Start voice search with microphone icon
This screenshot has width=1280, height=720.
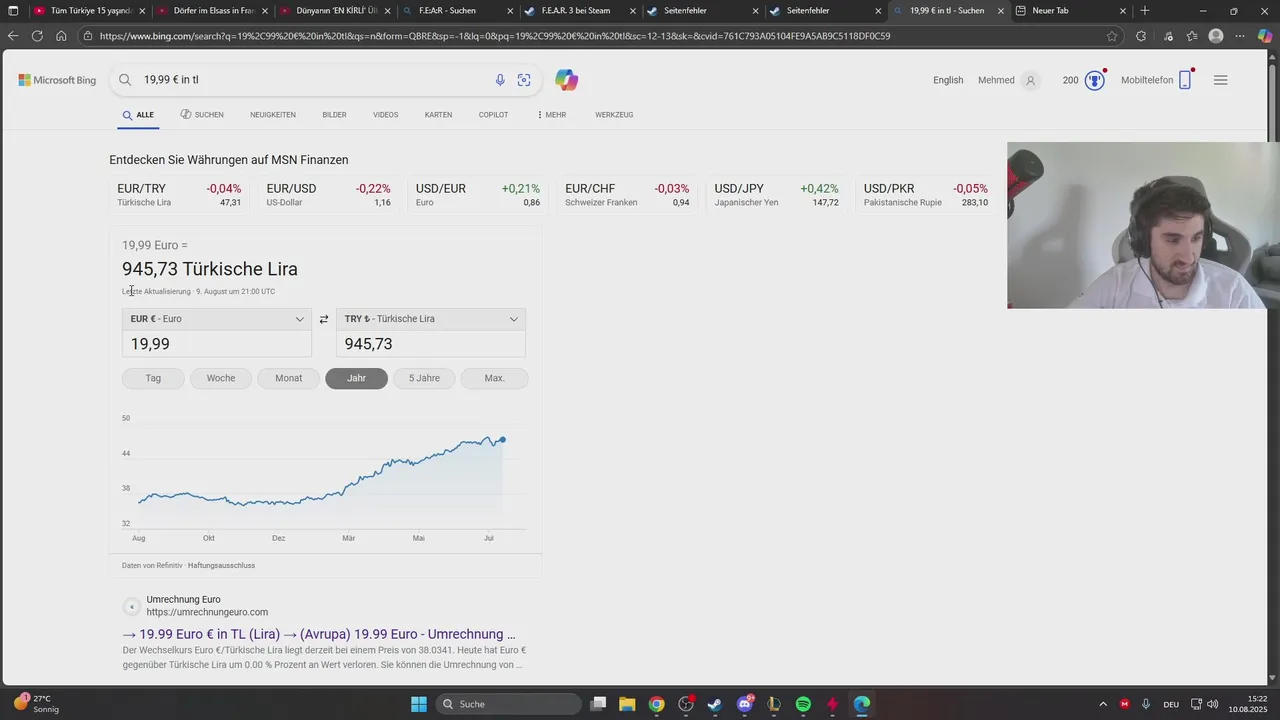click(500, 80)
